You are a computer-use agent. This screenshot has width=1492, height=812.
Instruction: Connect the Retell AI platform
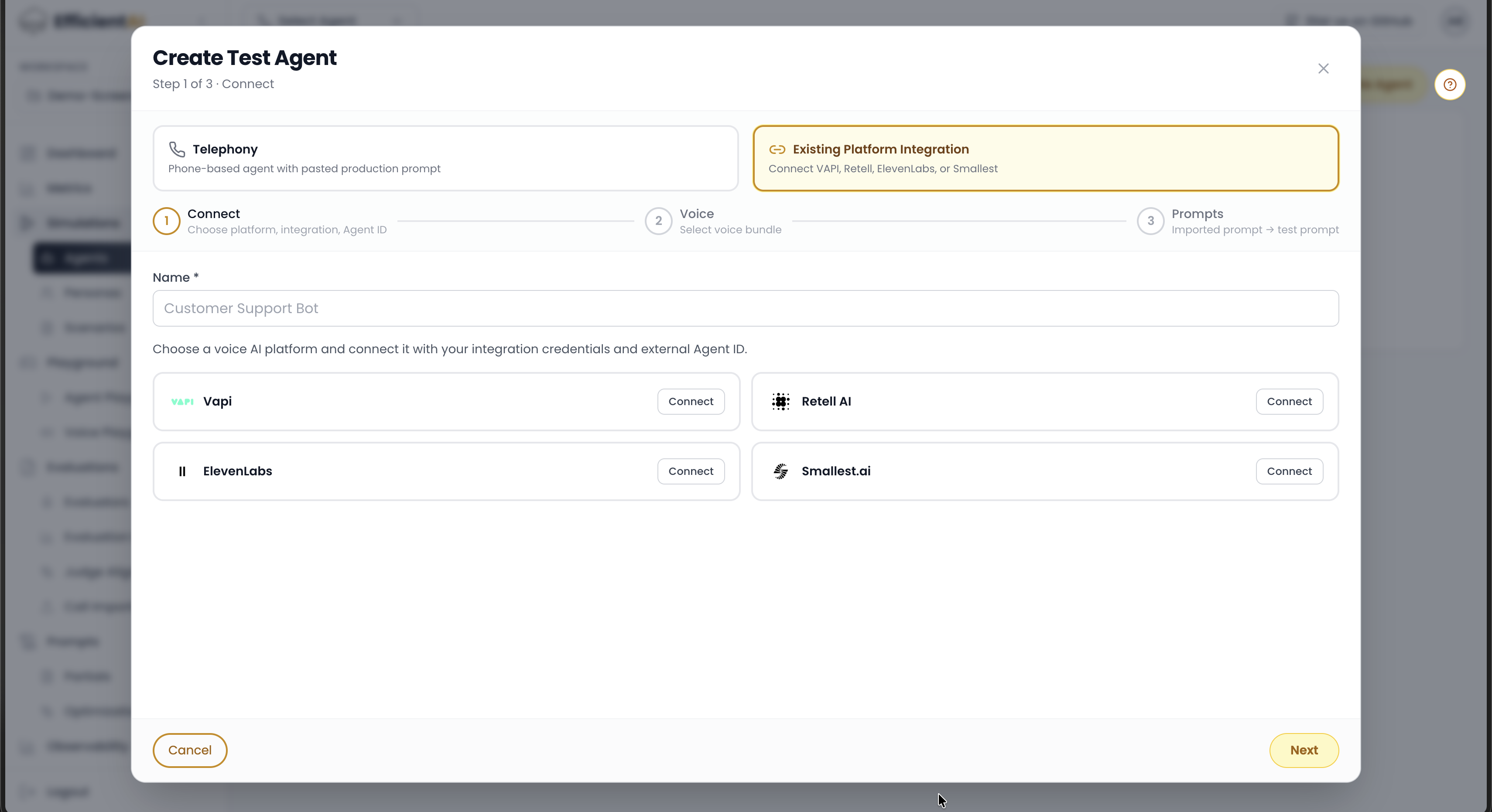1289,401
